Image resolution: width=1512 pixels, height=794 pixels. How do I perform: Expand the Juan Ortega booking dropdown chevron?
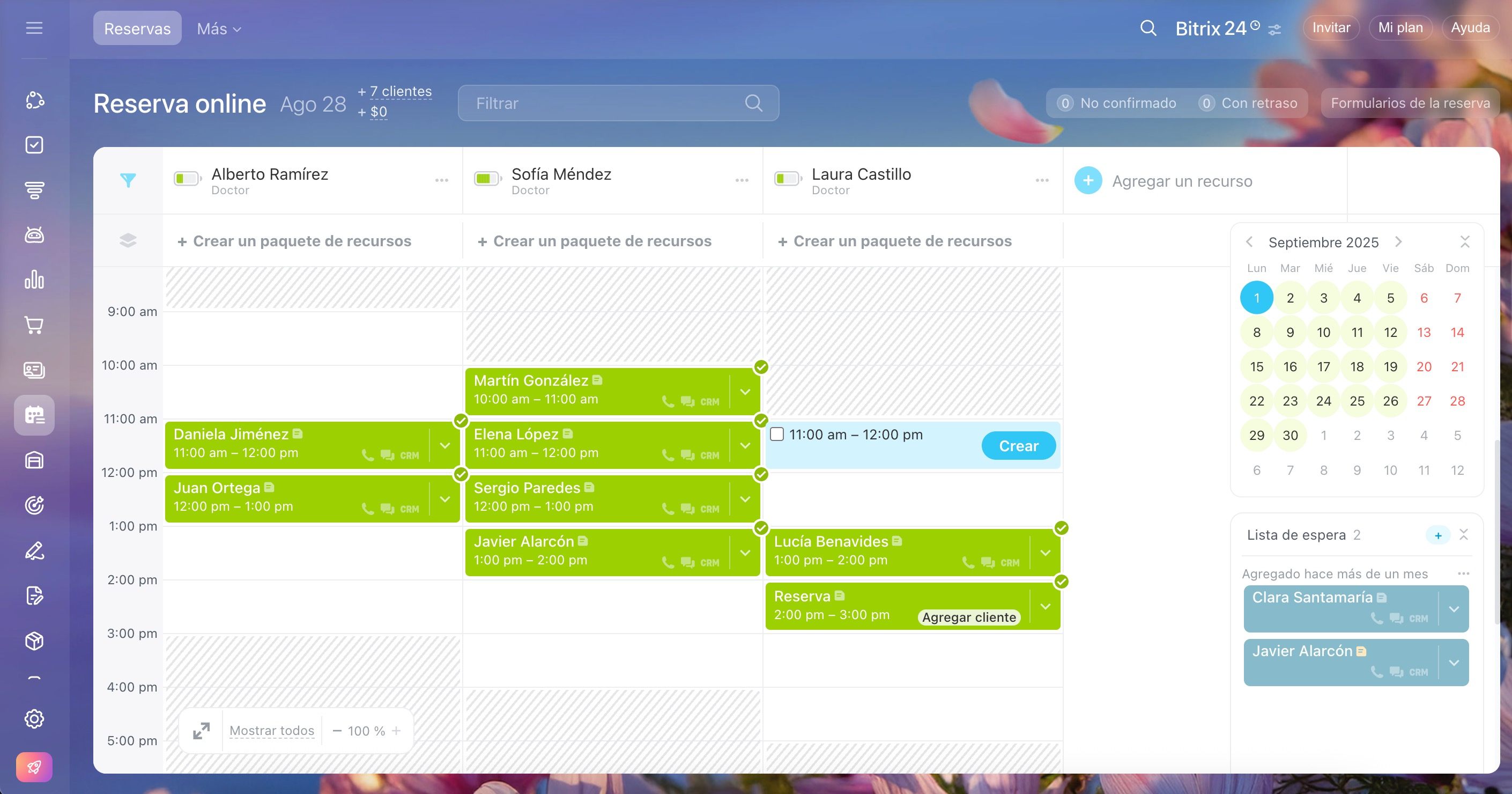coord(445,499)
